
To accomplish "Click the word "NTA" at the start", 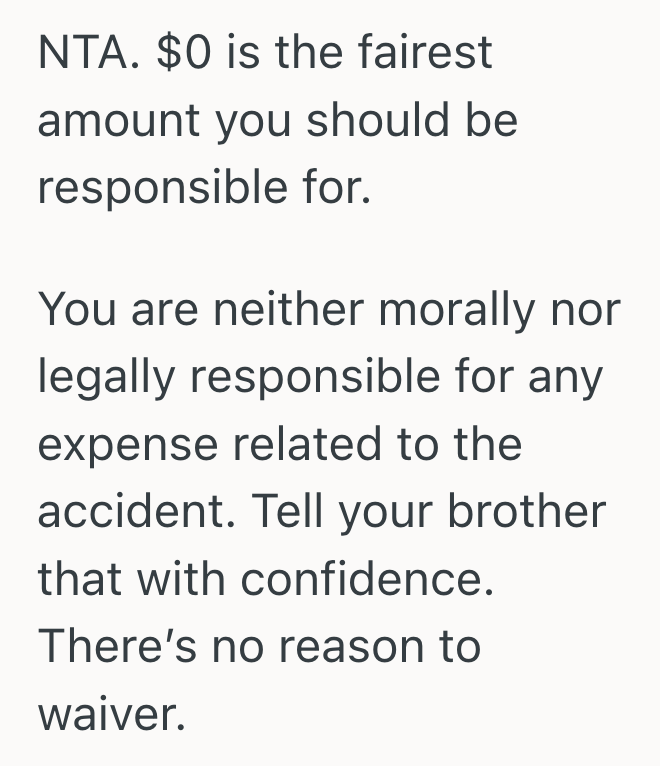I will click(x=80, y=53).
